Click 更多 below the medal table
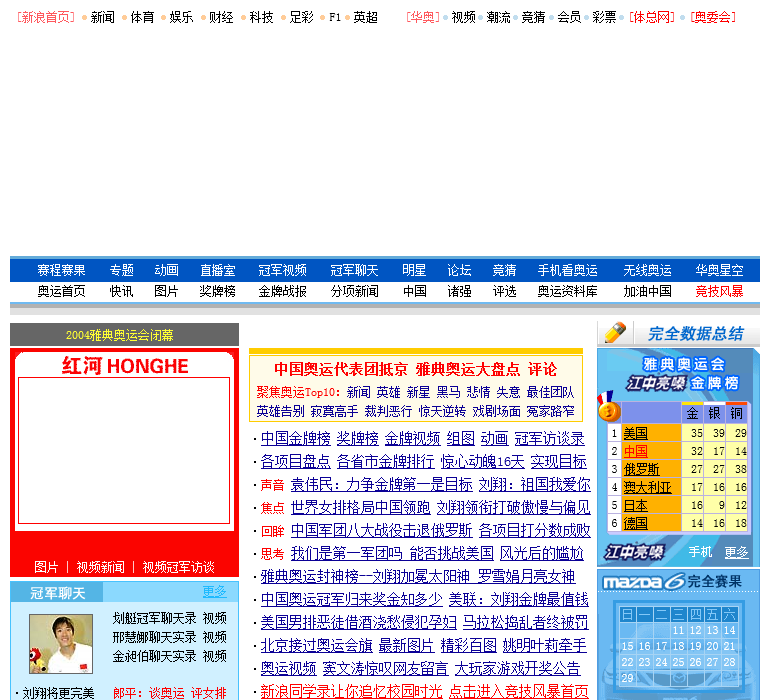This screenshot has width=770, height=700. tap(737, 552)
